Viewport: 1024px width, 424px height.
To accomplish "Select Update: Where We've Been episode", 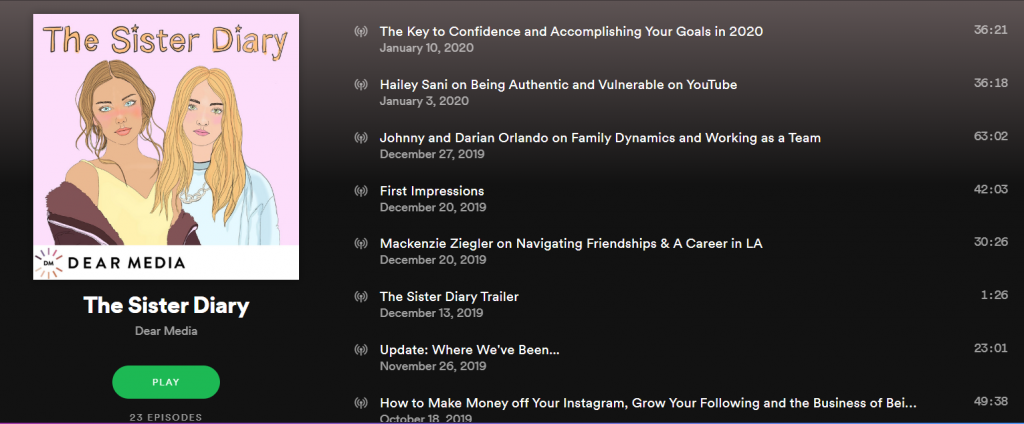I will [x=470, y=350].
